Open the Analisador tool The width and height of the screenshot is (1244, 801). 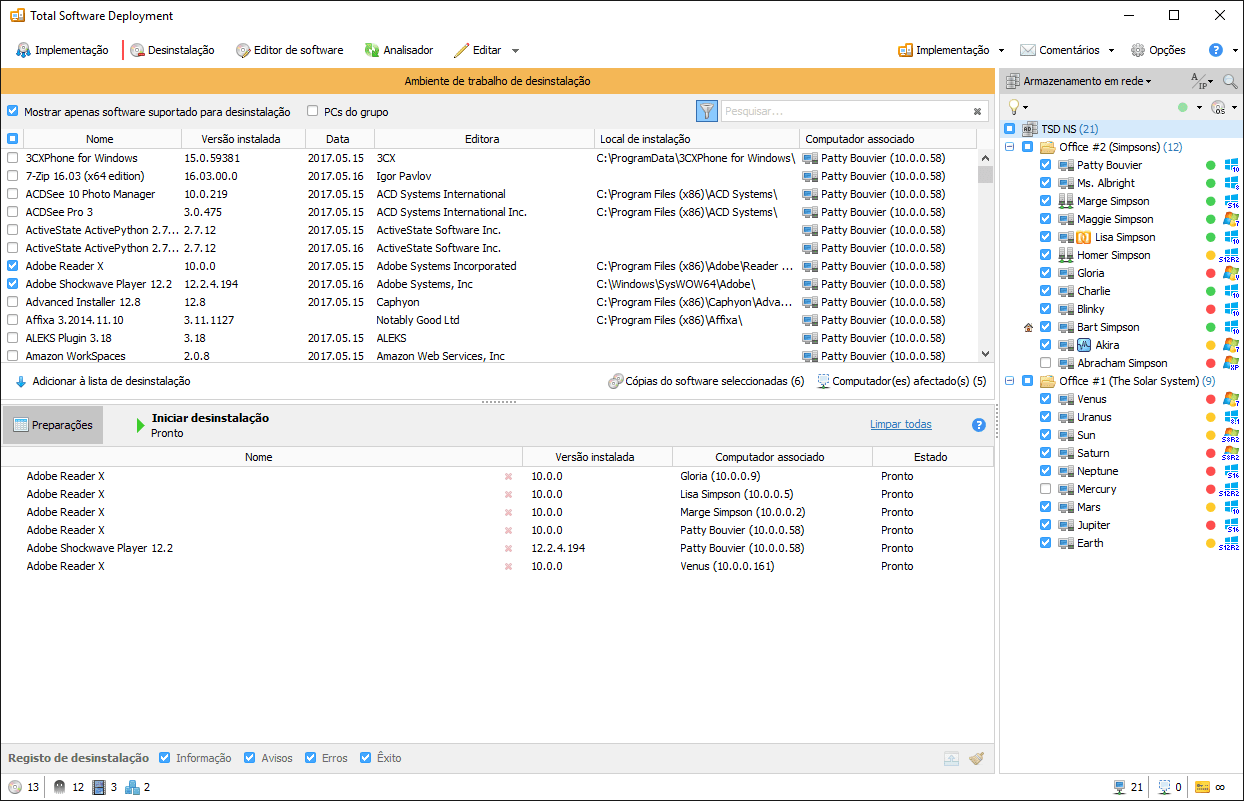click(398, 50)
